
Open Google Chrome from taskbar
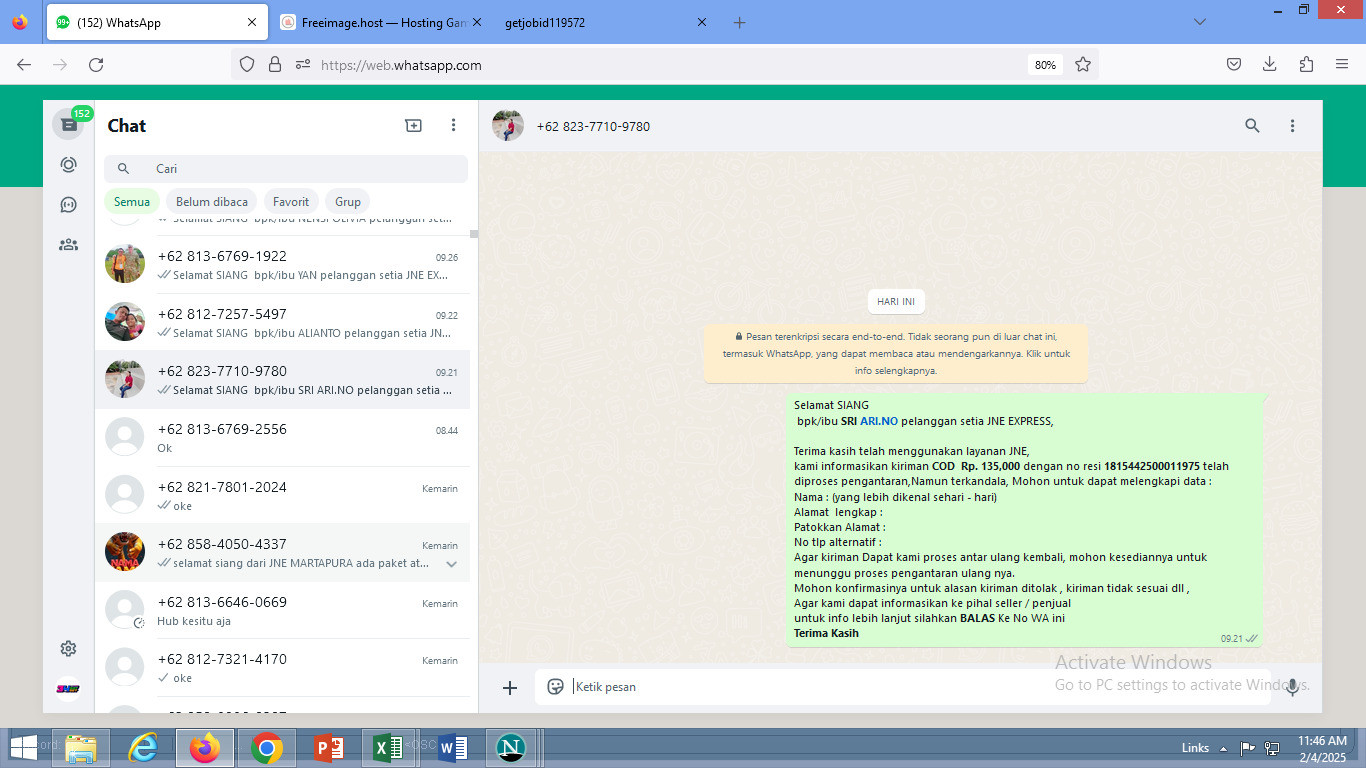[x=266, y=748]
